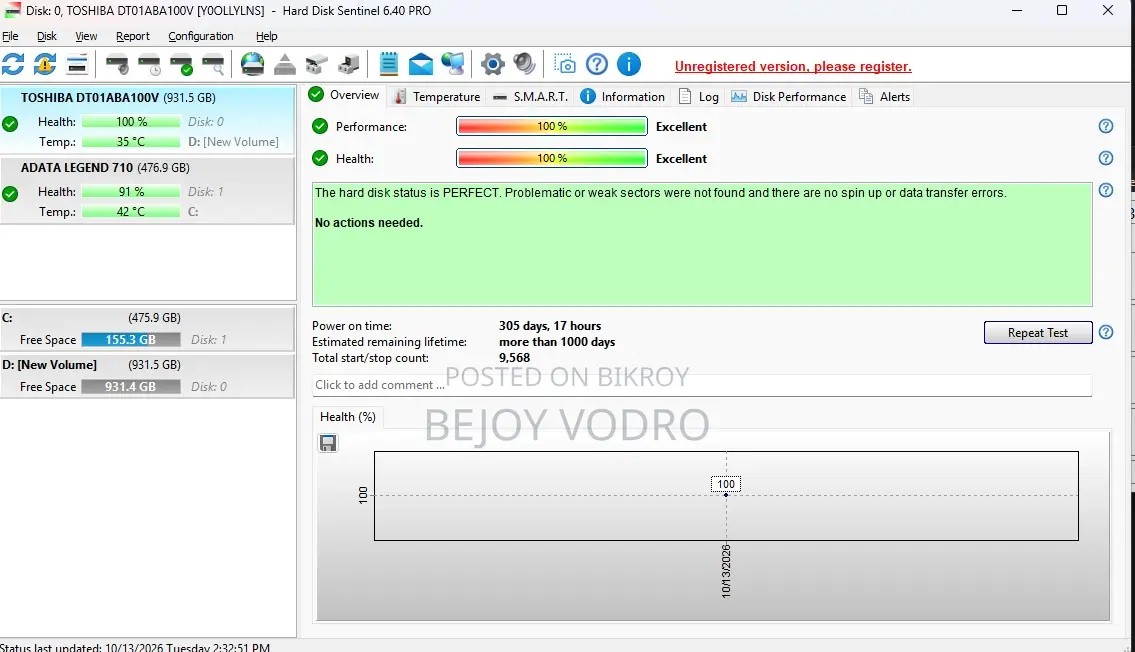This screenshot has height=652, width=1135.
Task: Open the Disk menu
Action: pyautogui.click(x=47, y=36)
